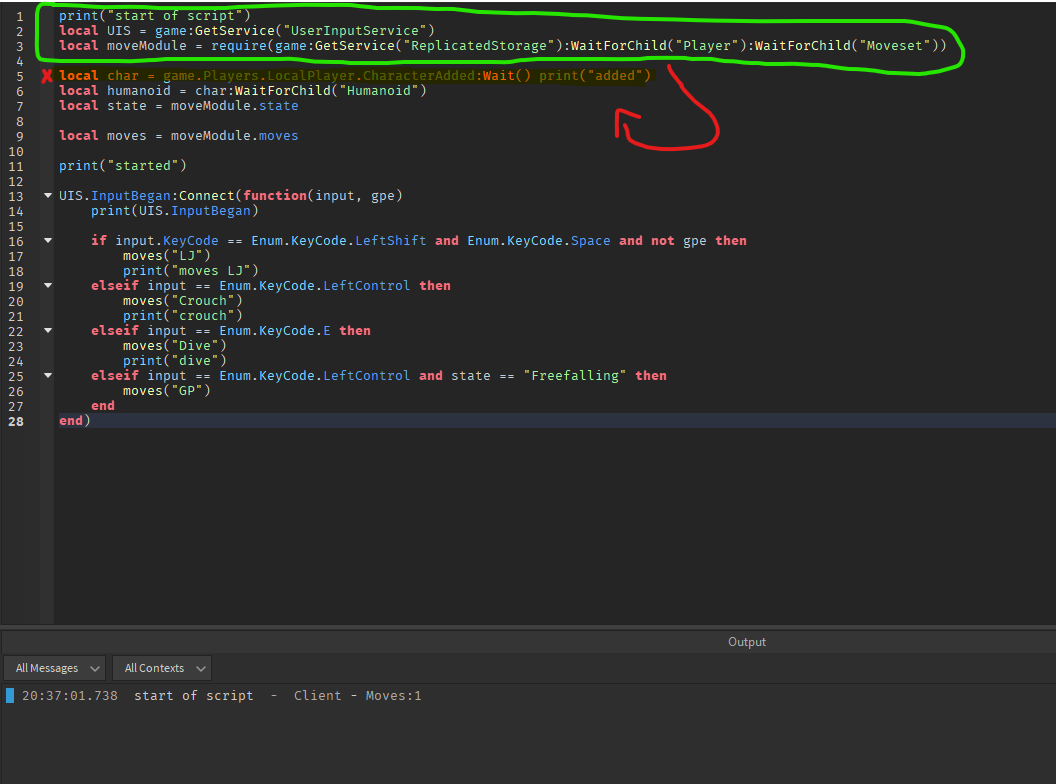Click the red error marker on line 5
1056x784 pixels.
46,76
